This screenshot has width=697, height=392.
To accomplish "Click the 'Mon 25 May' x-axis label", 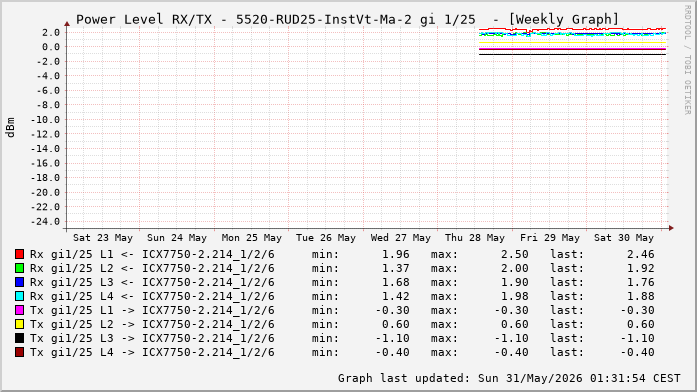I will (x=252, y=238).
